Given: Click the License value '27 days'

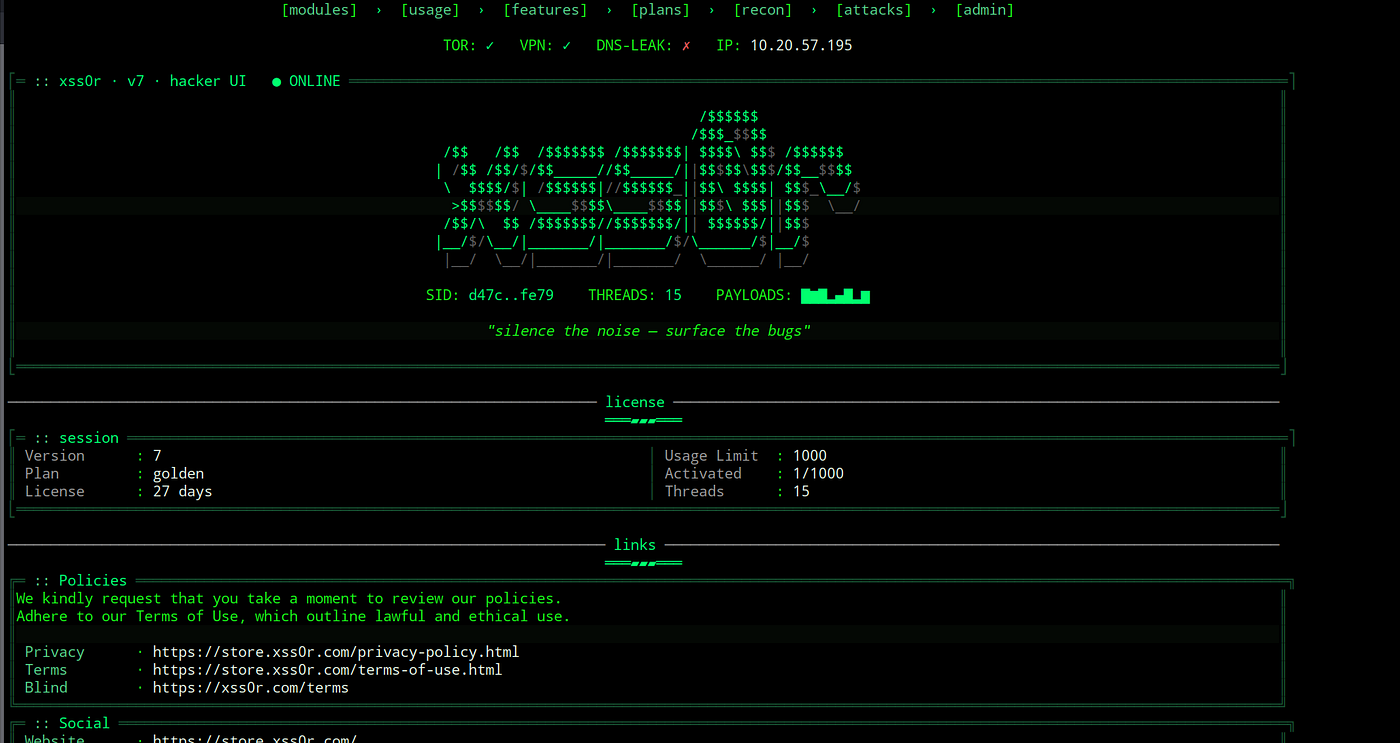Looking at the screenshot, I should (x=182, y=492).
